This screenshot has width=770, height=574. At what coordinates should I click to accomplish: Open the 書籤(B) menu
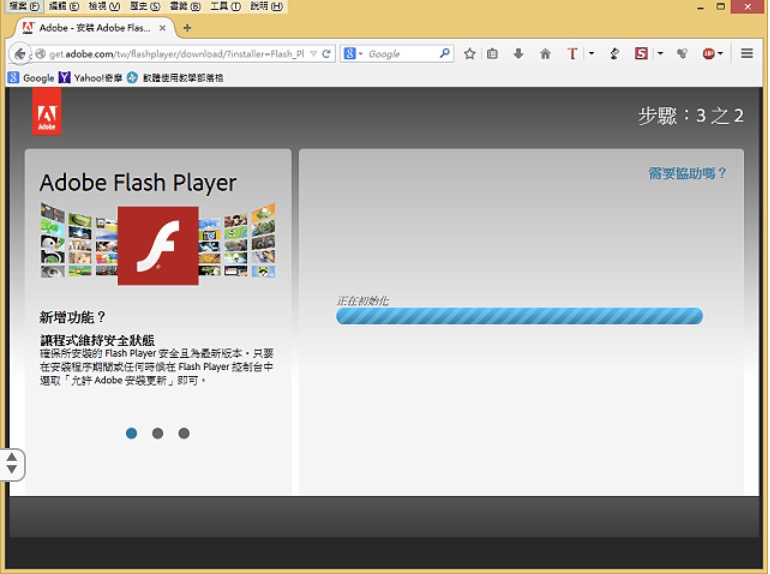tap(185, 6)
